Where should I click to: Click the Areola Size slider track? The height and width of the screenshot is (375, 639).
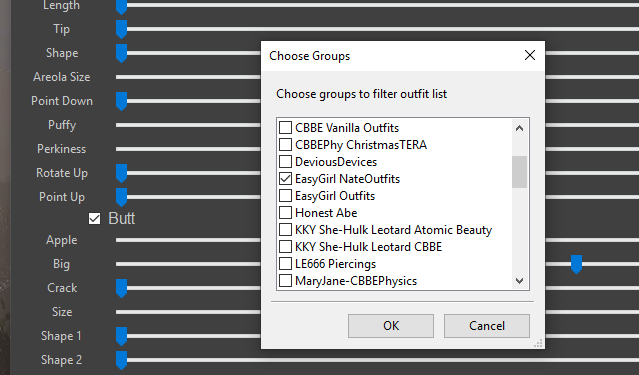(x=188, y=77)
